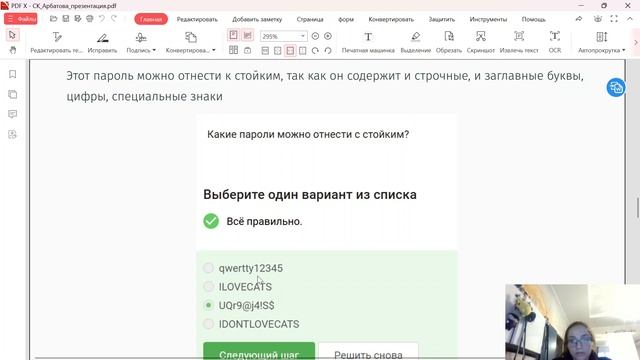Select the Скриншот tool

pos(480,42)
